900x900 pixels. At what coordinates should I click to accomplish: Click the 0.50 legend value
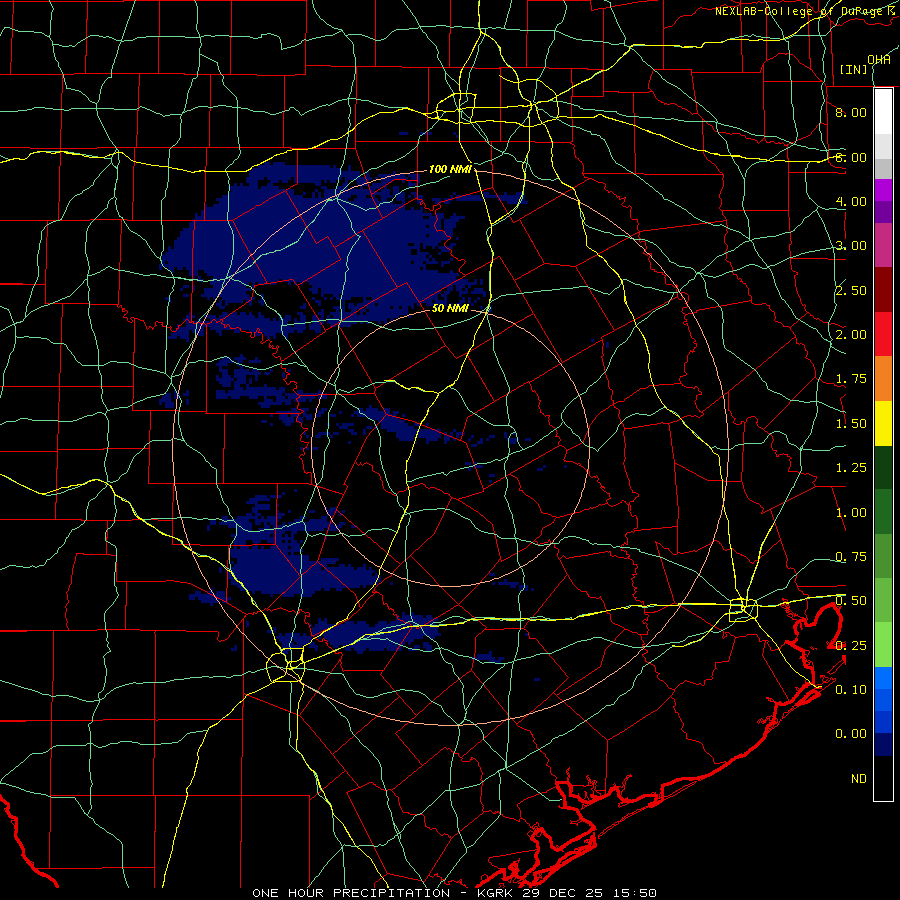[851, 601]
